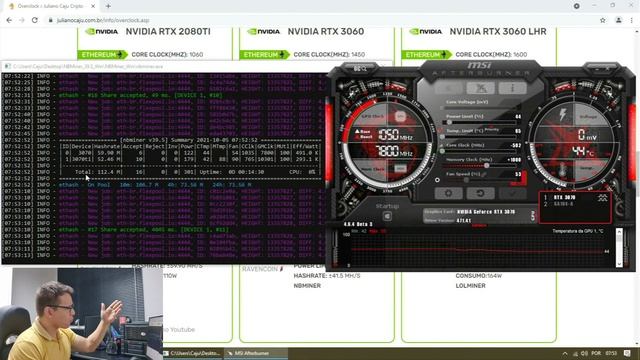Viewport: 640px width, 360px height.
Task: Click the NBMINER text on the webpage
Action: tap(307, 286)
